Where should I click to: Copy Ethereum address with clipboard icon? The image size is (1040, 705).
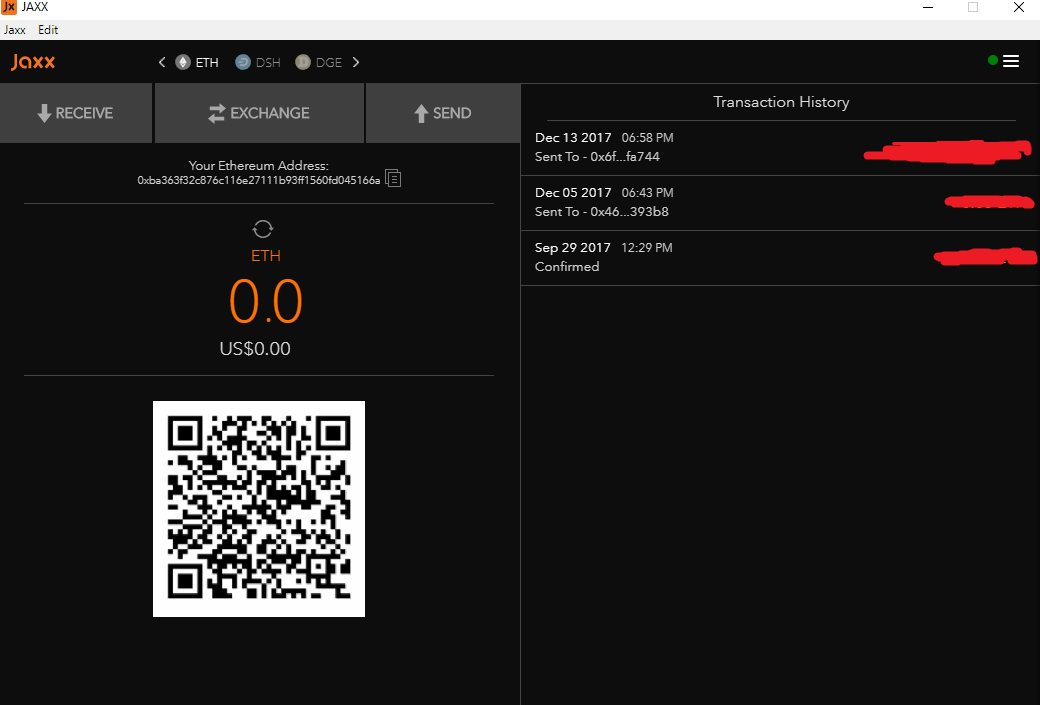point(393,178)
